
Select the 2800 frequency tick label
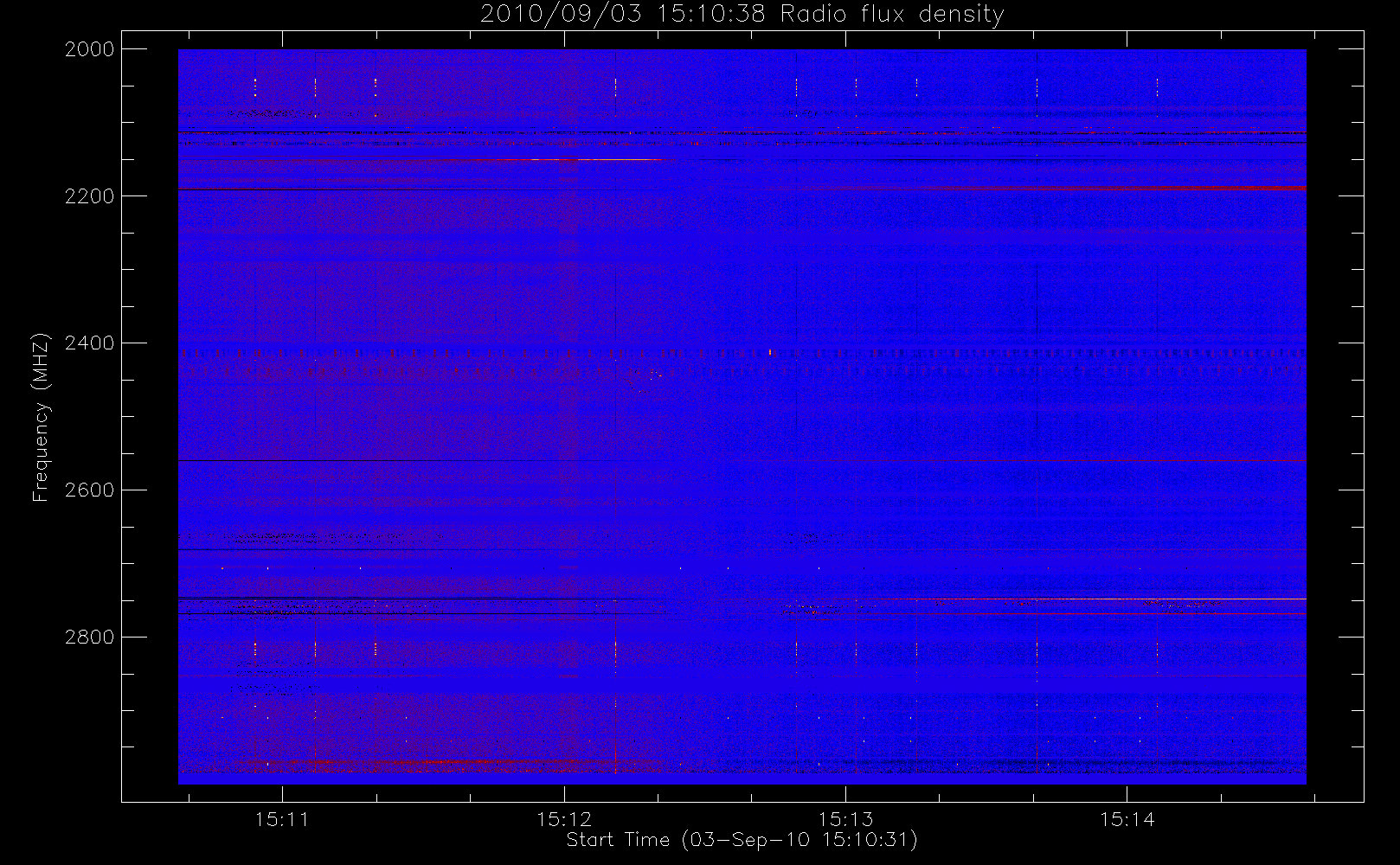tap(90, 638)
